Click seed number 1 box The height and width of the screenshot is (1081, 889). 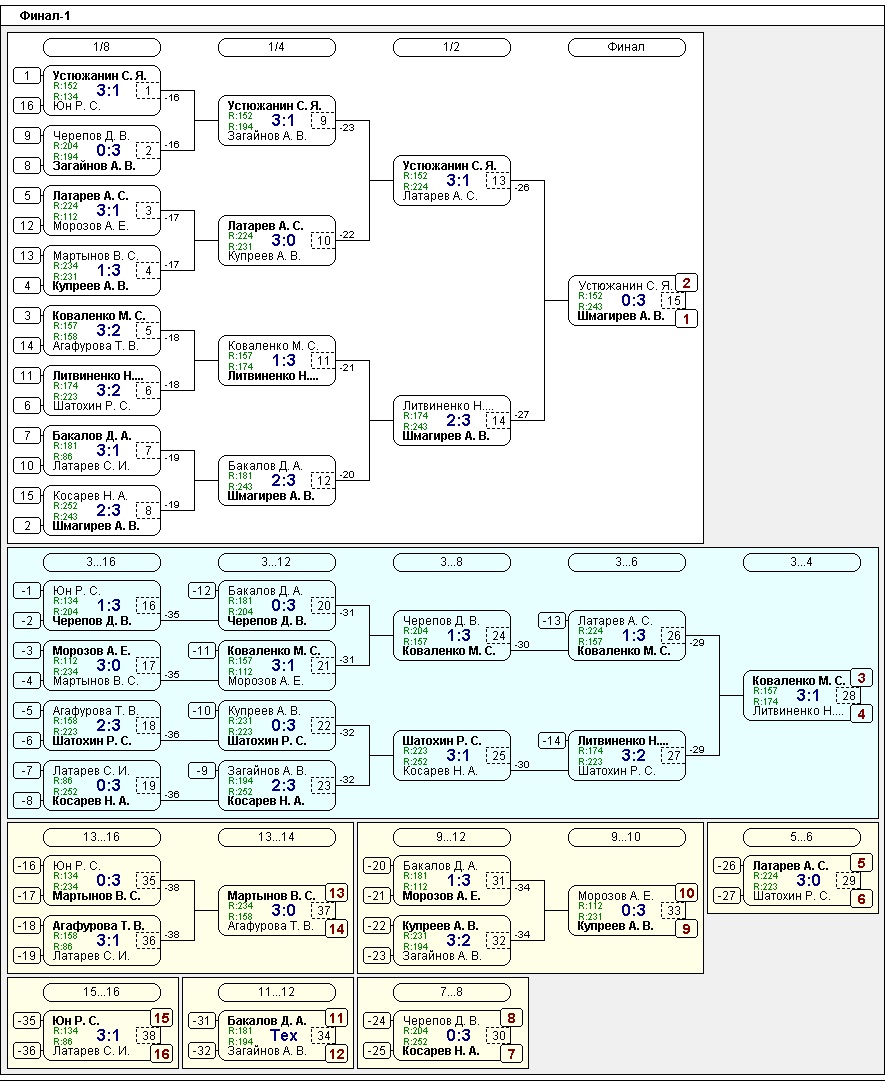(27, 75)
